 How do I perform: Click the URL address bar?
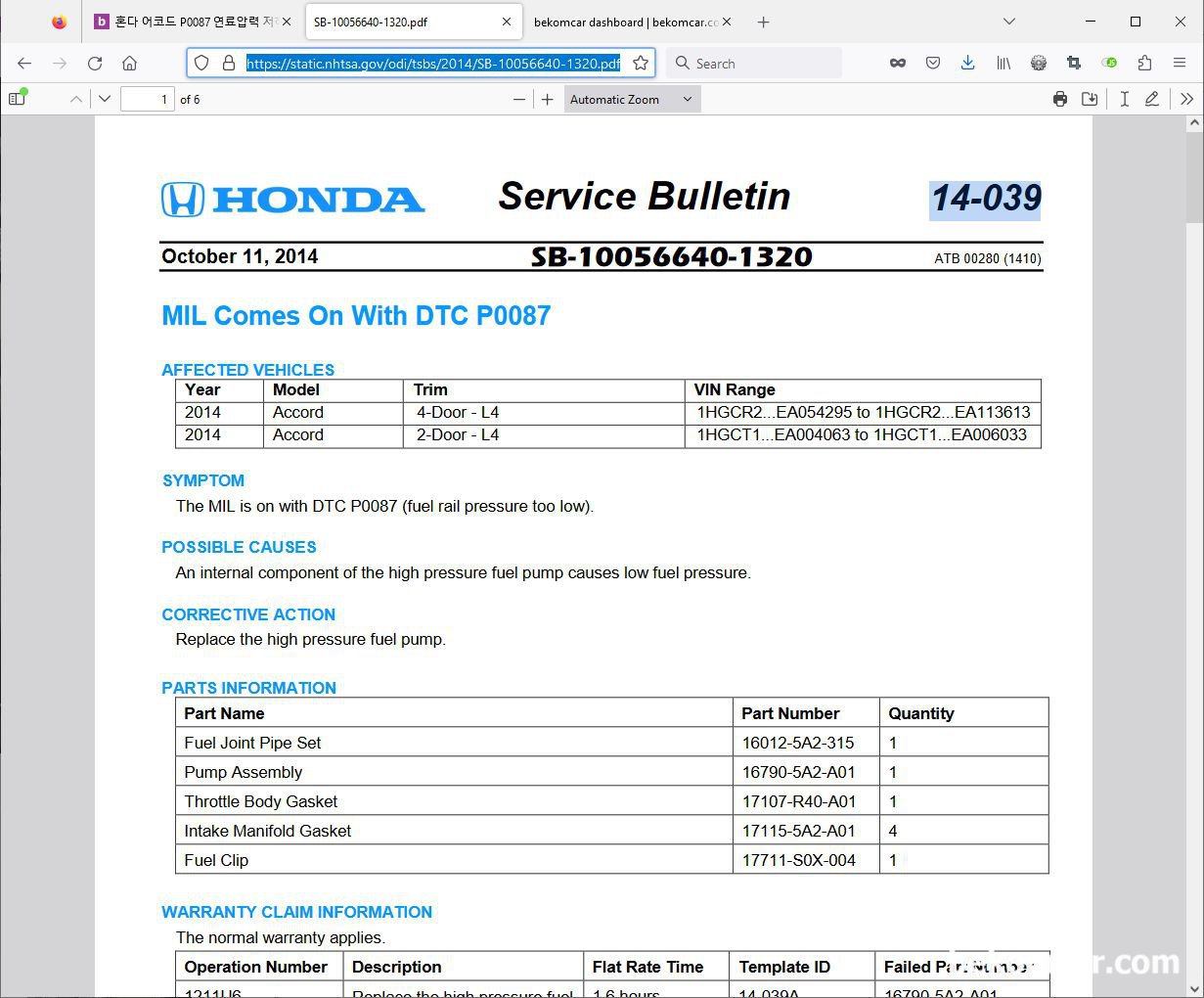click(432, 63)
